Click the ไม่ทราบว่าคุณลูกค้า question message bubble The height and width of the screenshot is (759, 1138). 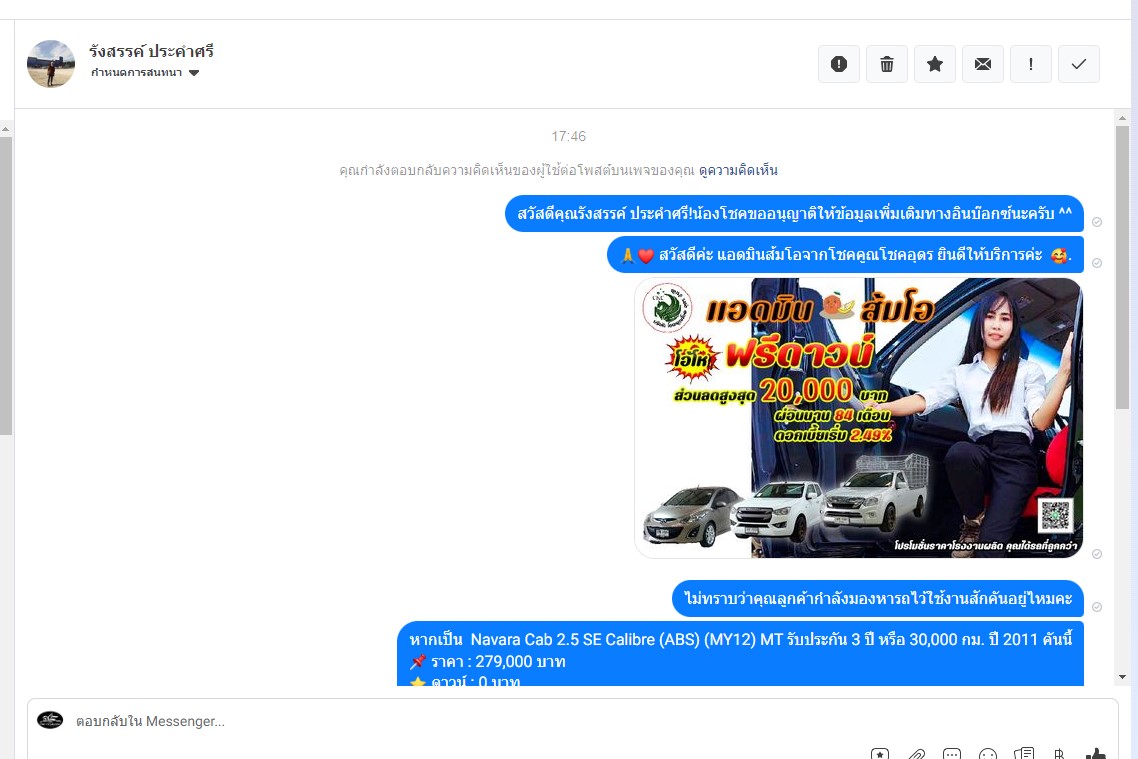click(x=877, y=599)
